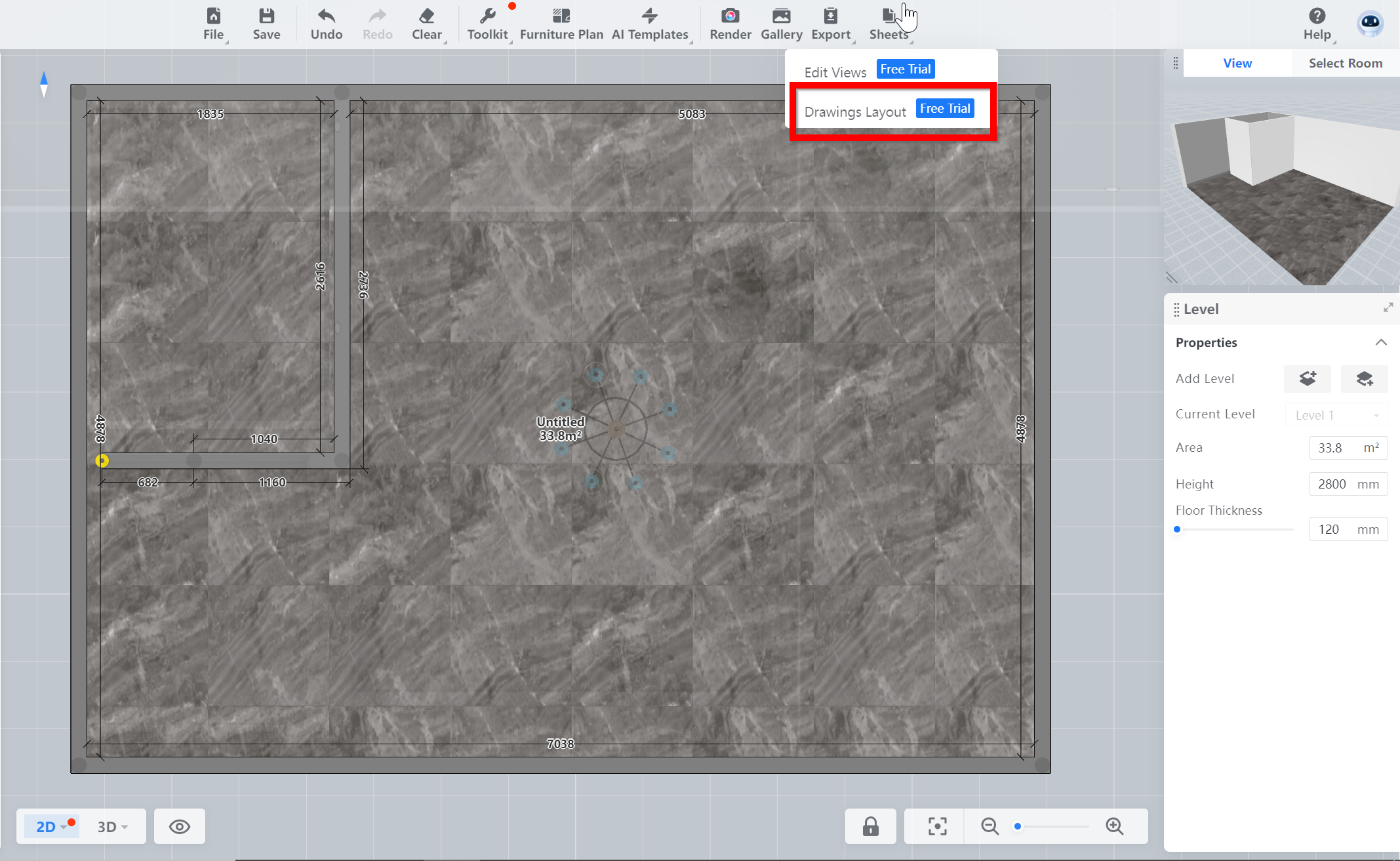Open the Current Level dropdown
Screen dimensions: 1400x861
(x=1336, y=415)
